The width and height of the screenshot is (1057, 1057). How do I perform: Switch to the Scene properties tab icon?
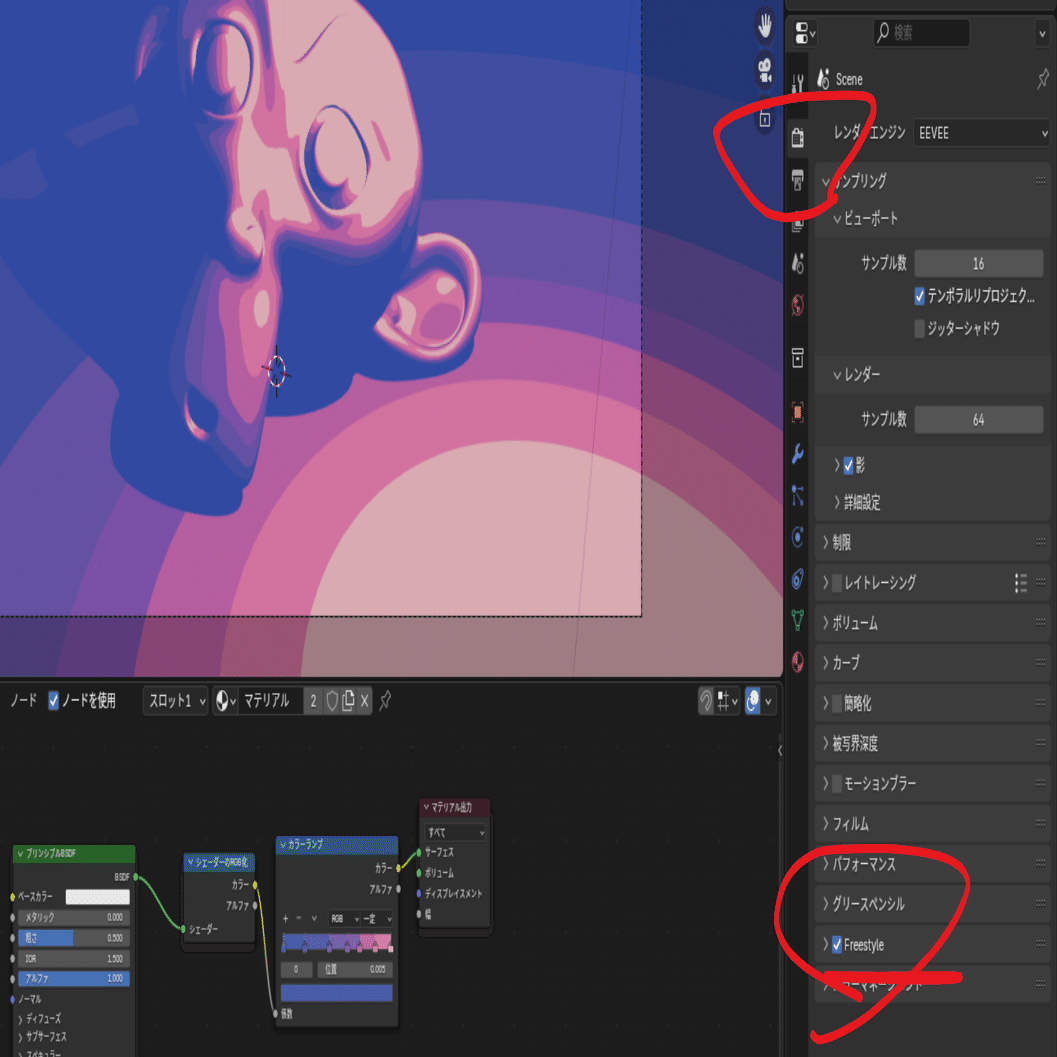coord(797,263)
